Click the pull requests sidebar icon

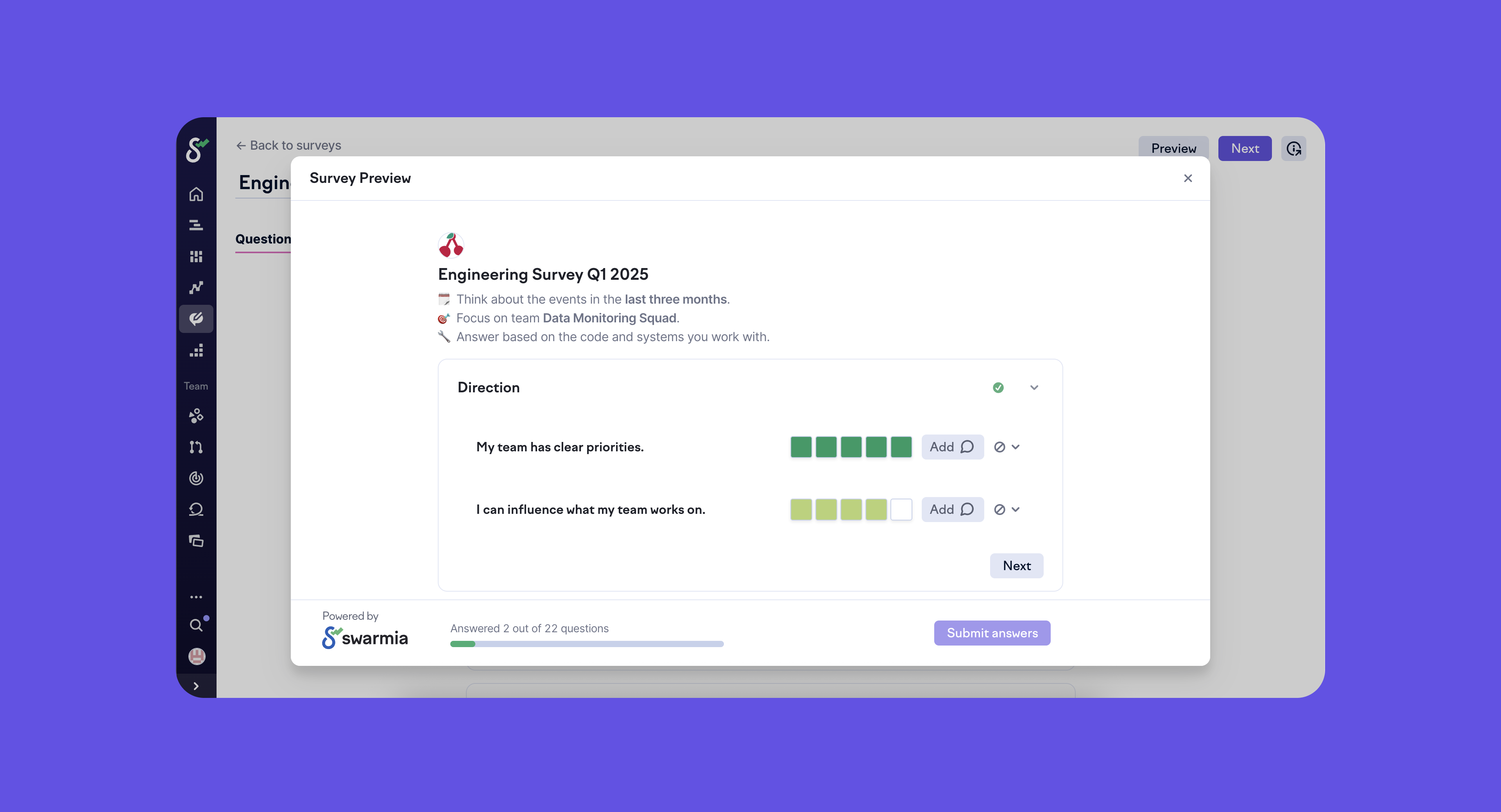[x=196, y=447]
